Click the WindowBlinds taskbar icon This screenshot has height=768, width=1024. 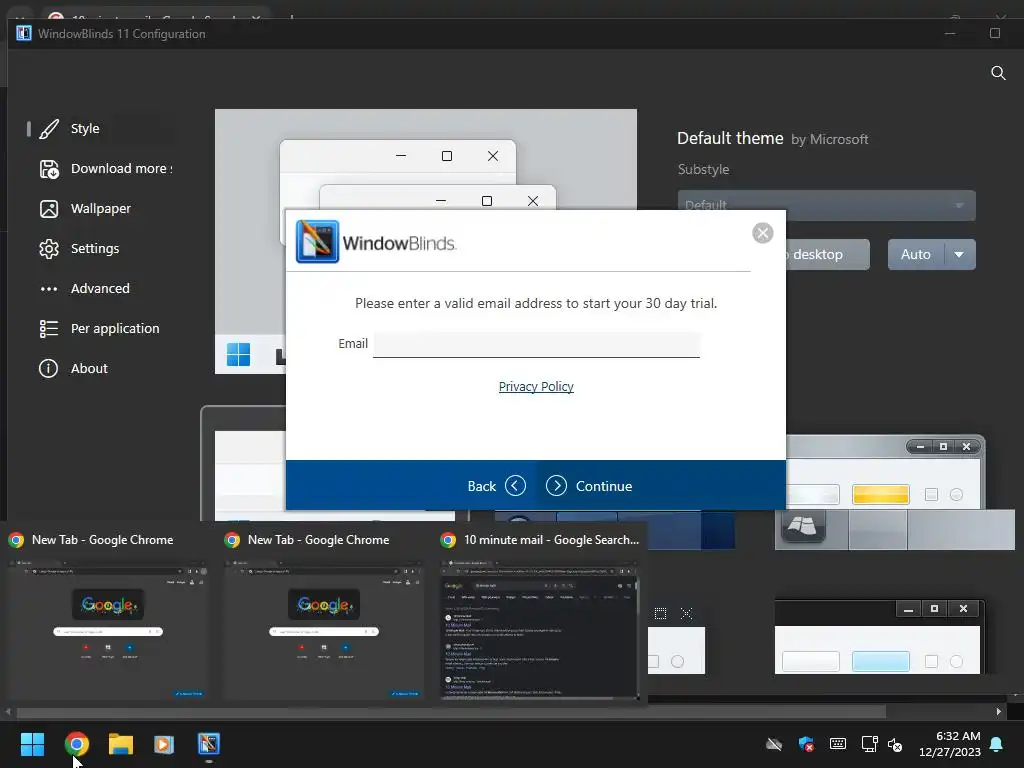tap(209, 744)
